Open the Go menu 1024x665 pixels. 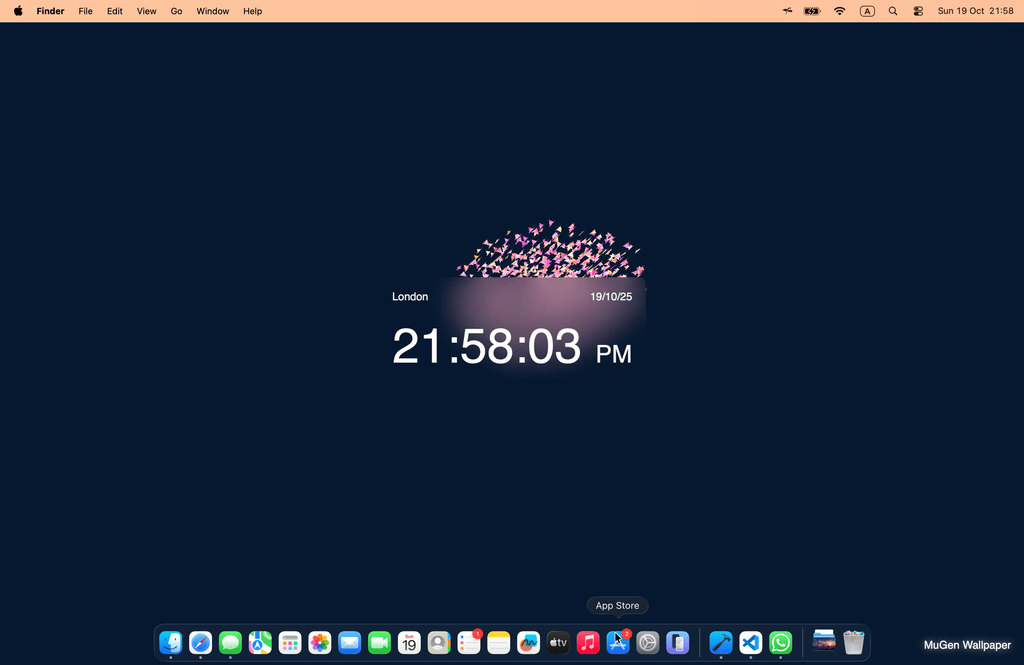pyautogui.click(x=176, y=11)
